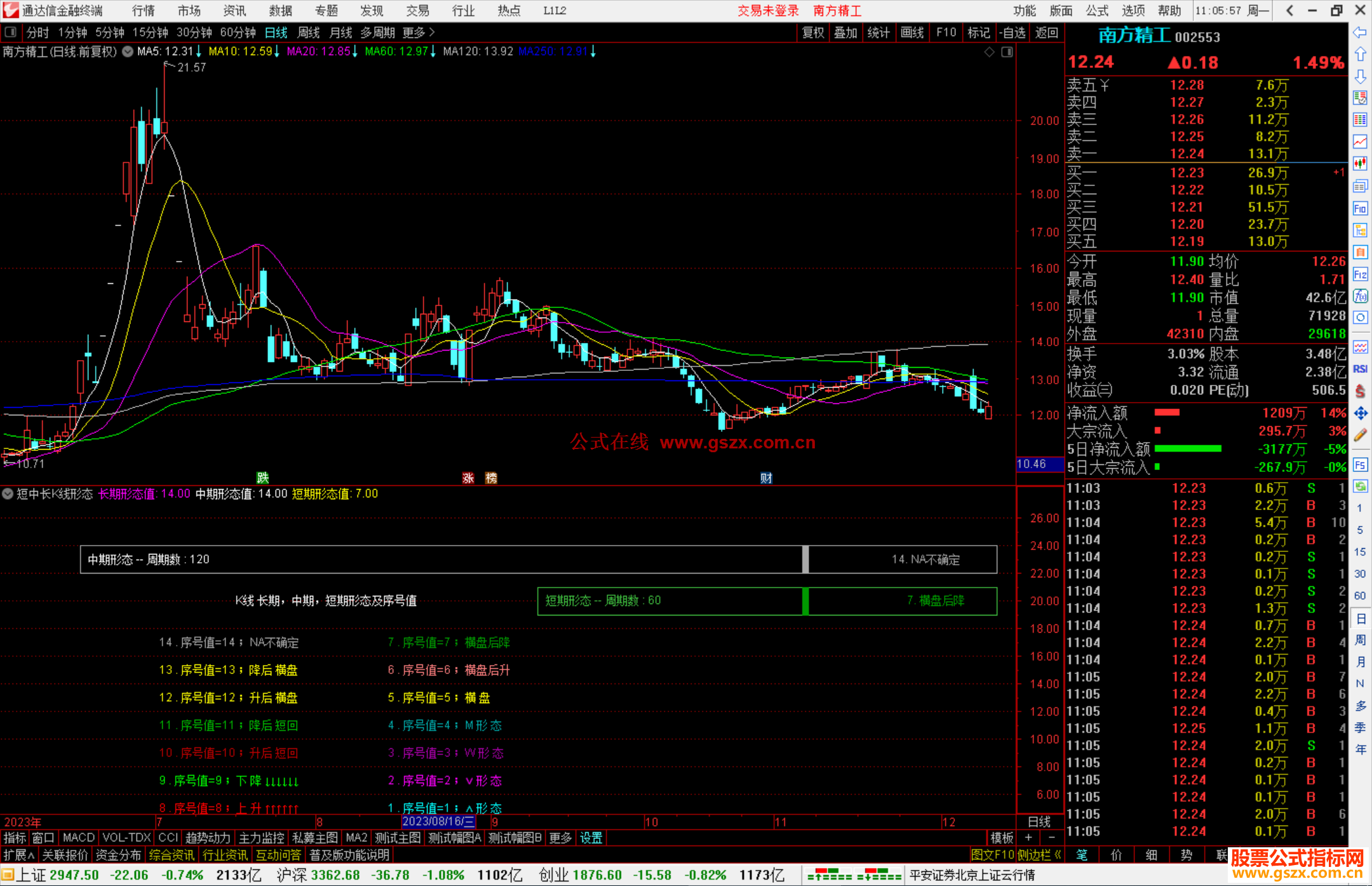The width and height of the screenshot is (1372, 886).
Task: Click the F12 trade sidebar icon
Action: 1360,274
